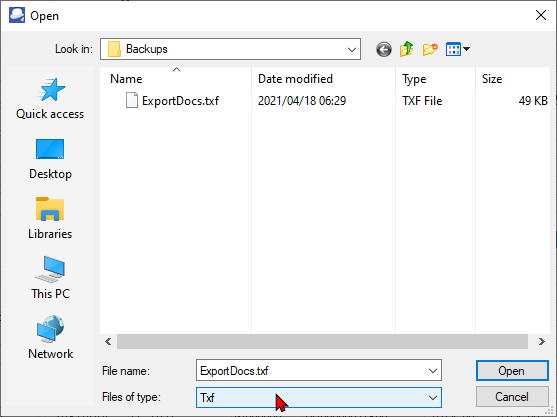This screenshot has height=417, width=557.
Task: Create a new folder
Action: (430, 49)
